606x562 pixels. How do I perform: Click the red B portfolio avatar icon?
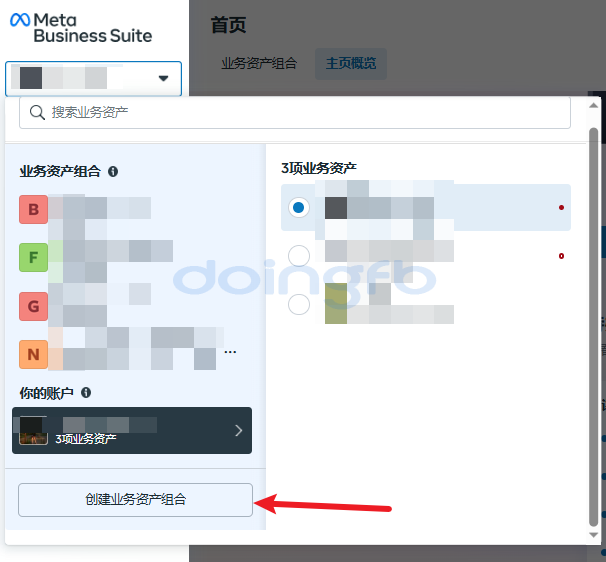click(33, 210)
